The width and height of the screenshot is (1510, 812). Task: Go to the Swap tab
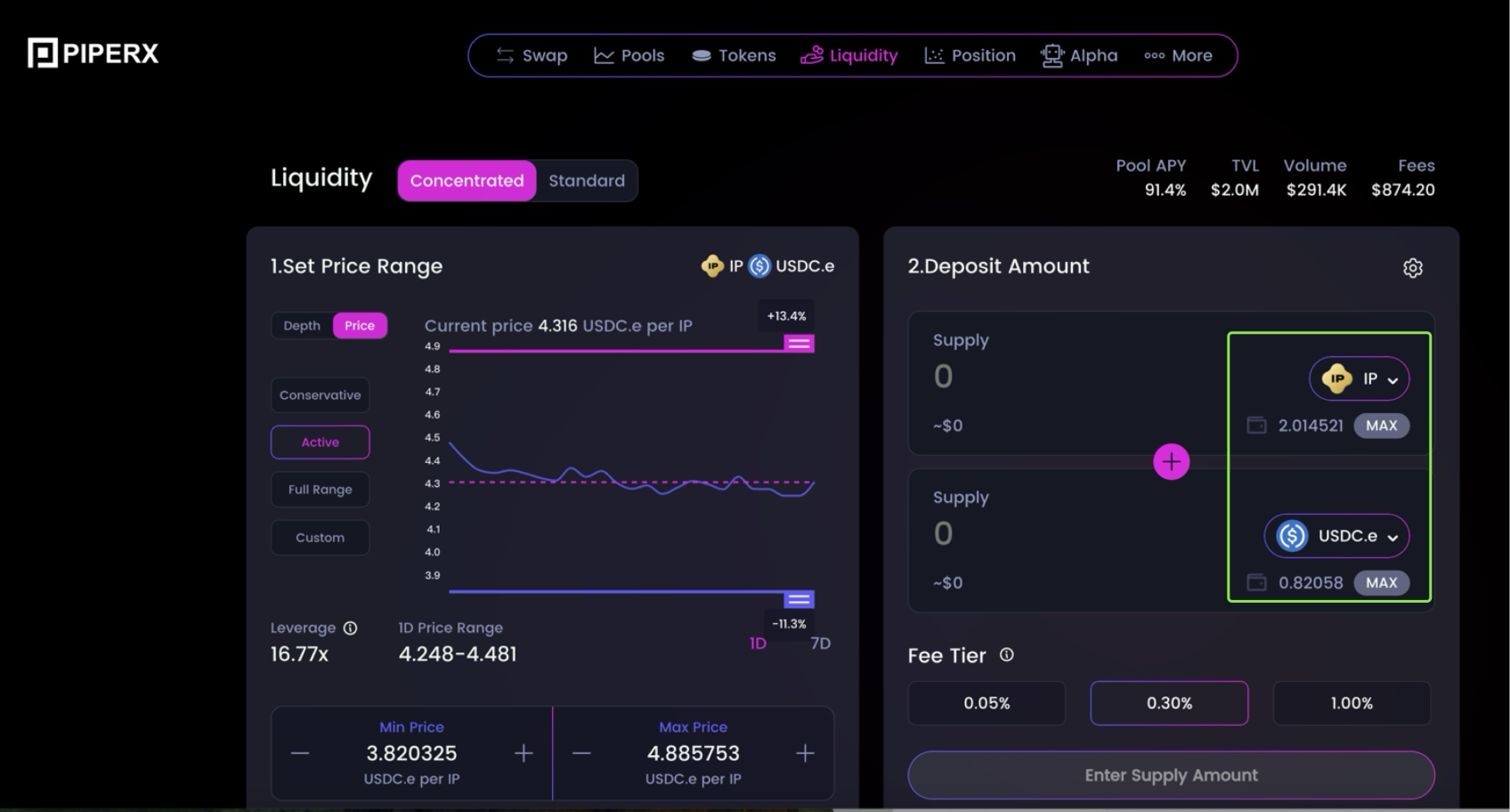pyautogui.click(x=532, y=55)
